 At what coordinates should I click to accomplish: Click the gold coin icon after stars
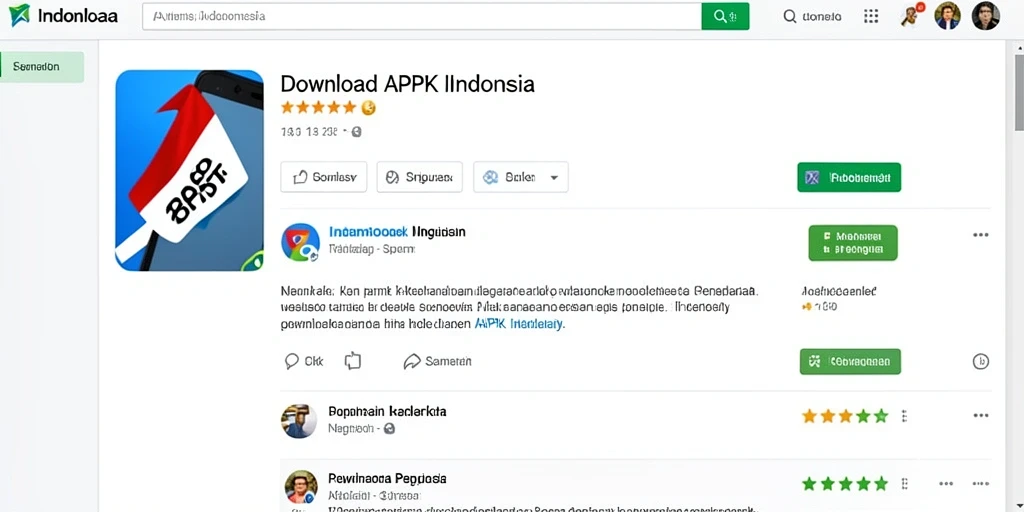368,108
